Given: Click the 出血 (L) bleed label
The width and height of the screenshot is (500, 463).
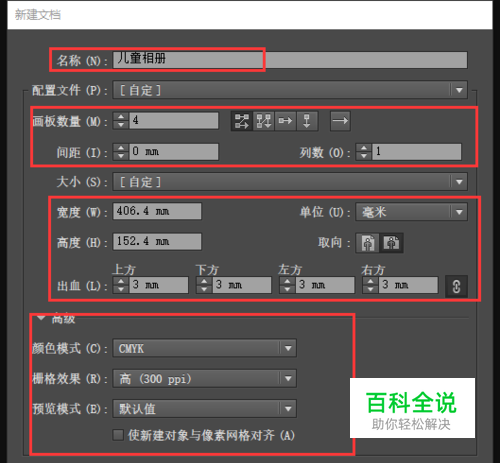Looking at the screenshot, I should point(82,286).
